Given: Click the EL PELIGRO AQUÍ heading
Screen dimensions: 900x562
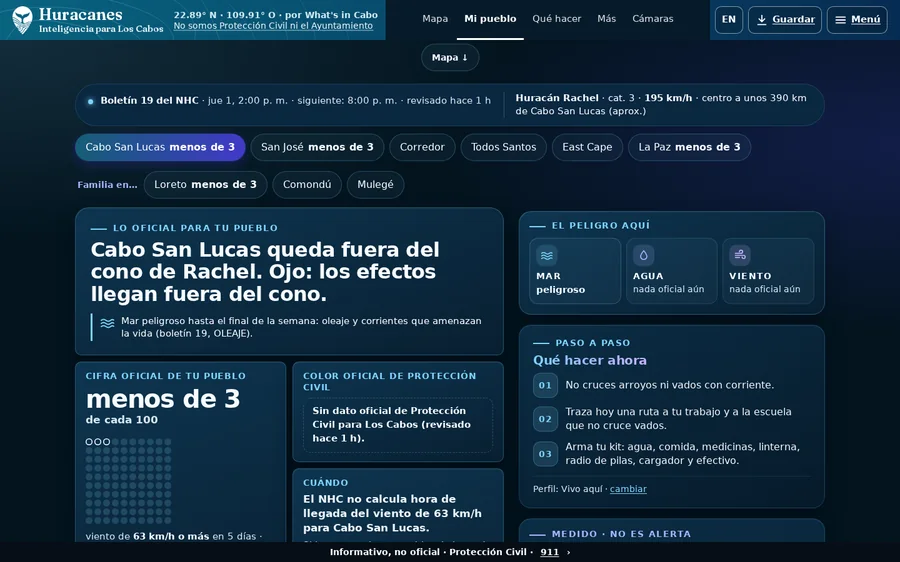Looking at the screenshot, I should coord(600,226).
